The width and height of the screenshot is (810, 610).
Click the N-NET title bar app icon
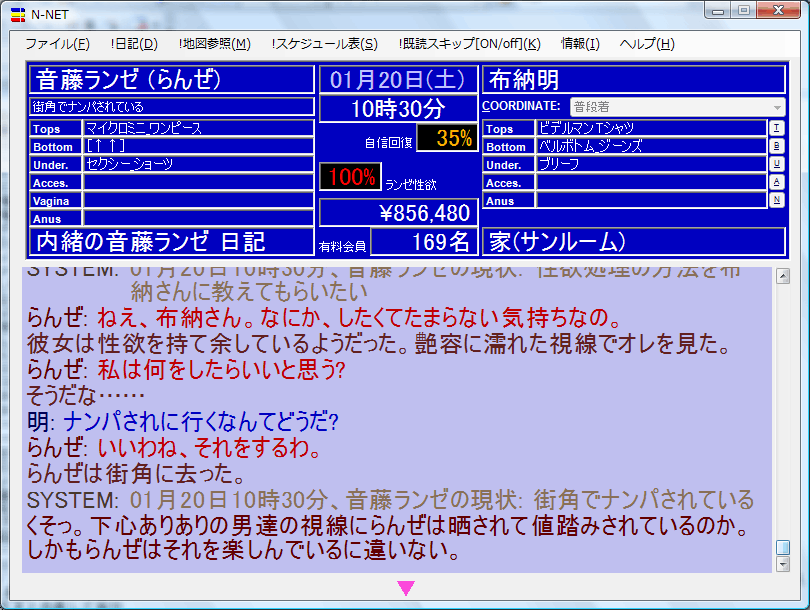17,12
